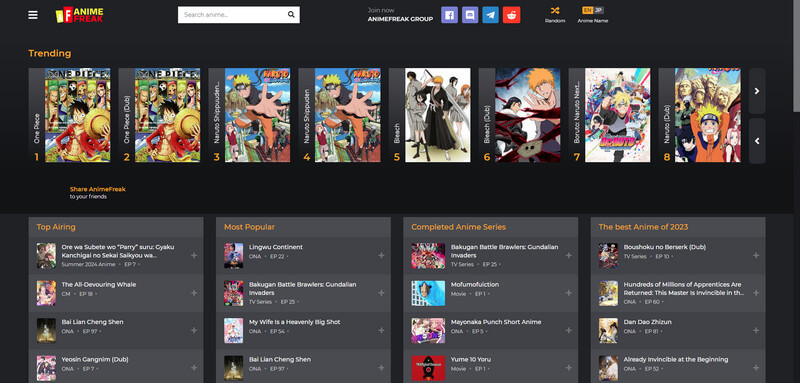Click the Trending section heading
The width and height of the screenshot is (800, 383).
[50, 54]
